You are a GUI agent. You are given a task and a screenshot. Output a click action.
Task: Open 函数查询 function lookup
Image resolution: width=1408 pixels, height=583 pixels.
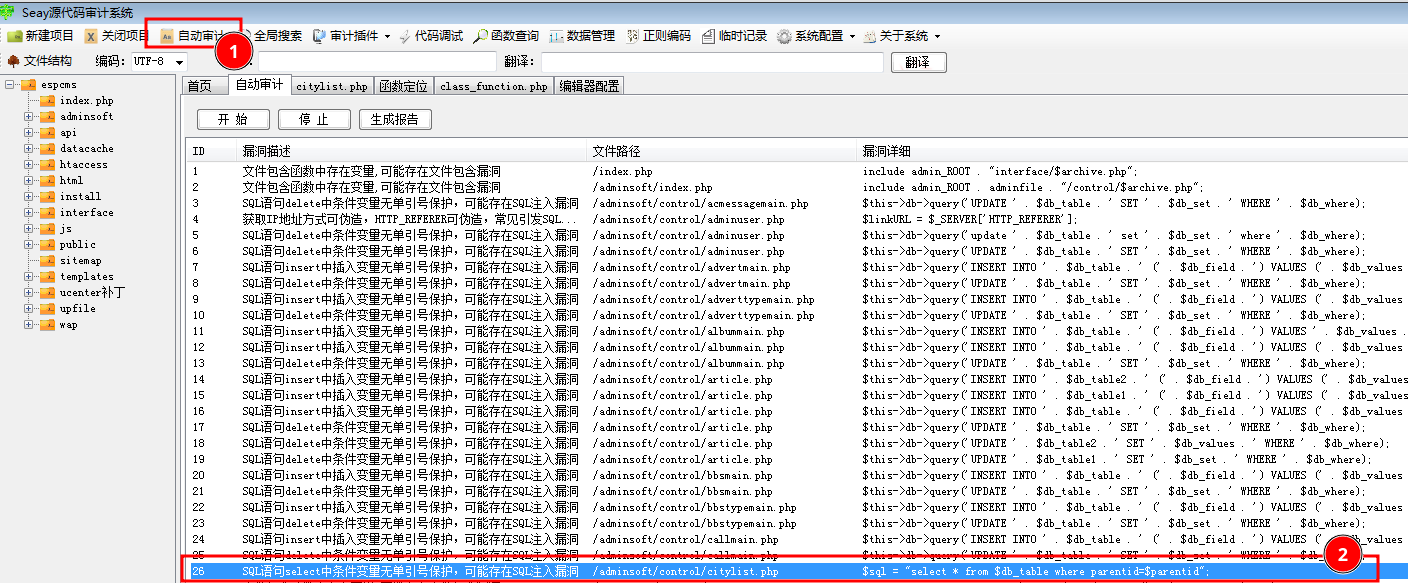tap(506, 36)
